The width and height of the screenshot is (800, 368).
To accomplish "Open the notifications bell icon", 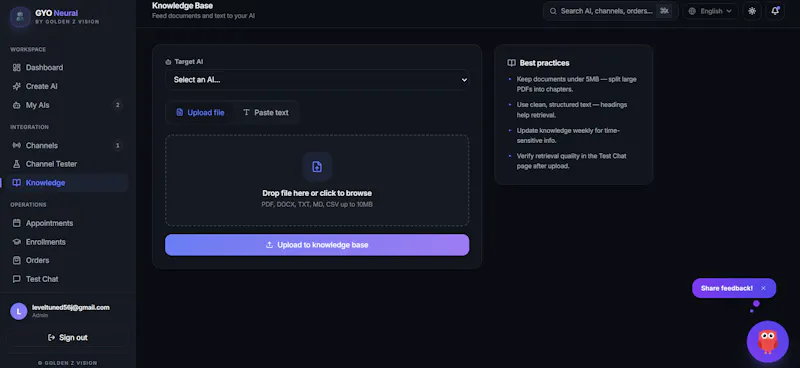I will pos(774,11).
